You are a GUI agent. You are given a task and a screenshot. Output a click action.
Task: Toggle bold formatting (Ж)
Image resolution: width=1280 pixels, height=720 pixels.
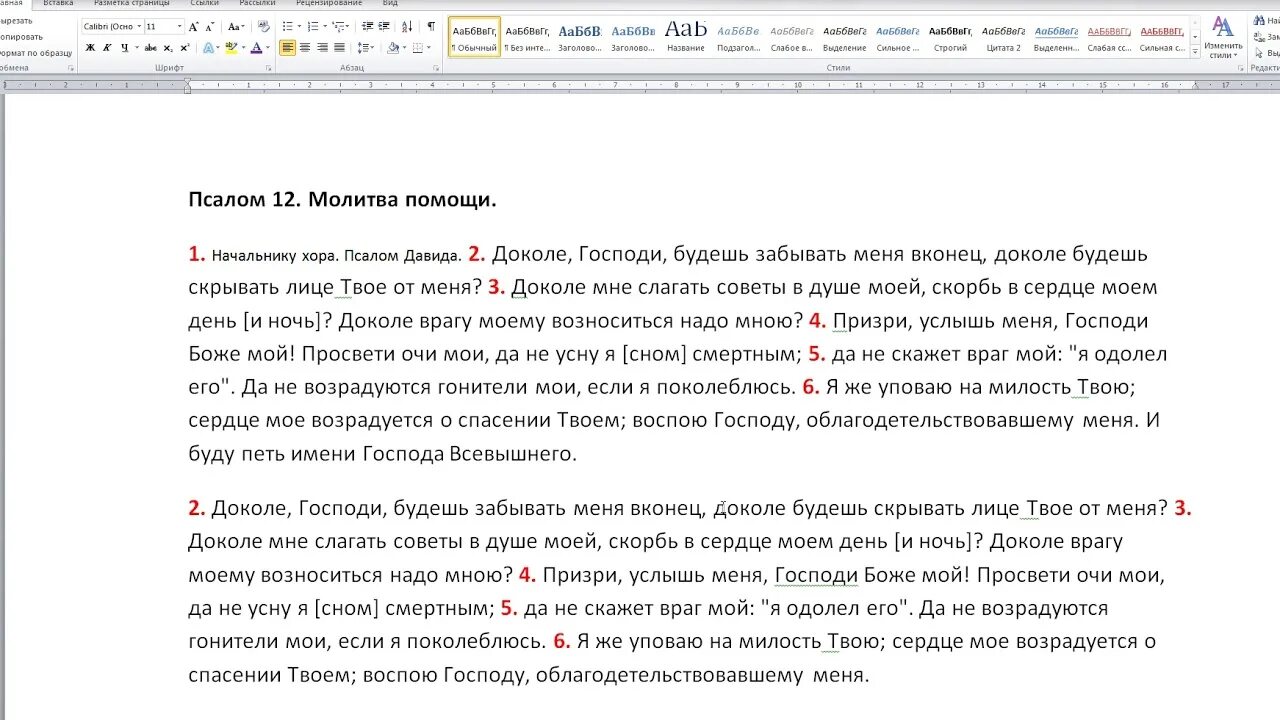[x=90, y=47]
